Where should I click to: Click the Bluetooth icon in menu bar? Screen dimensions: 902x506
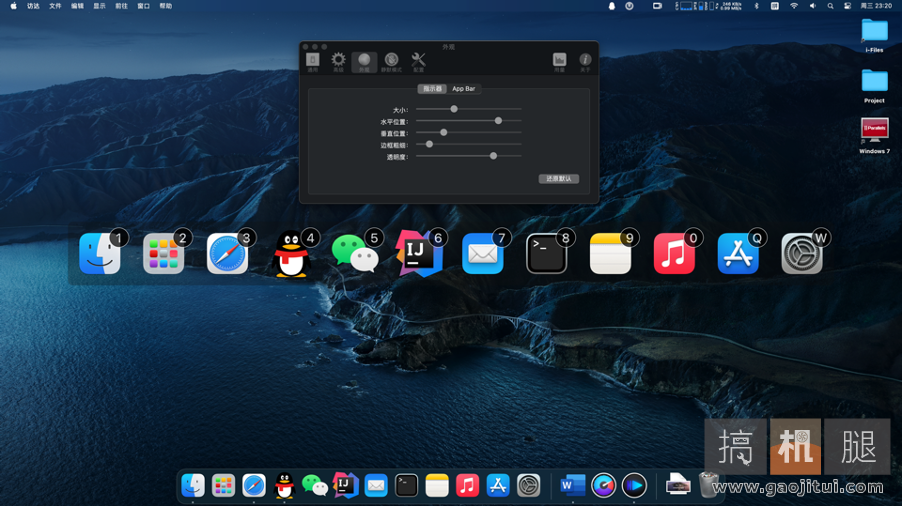(x=756, y=6)
